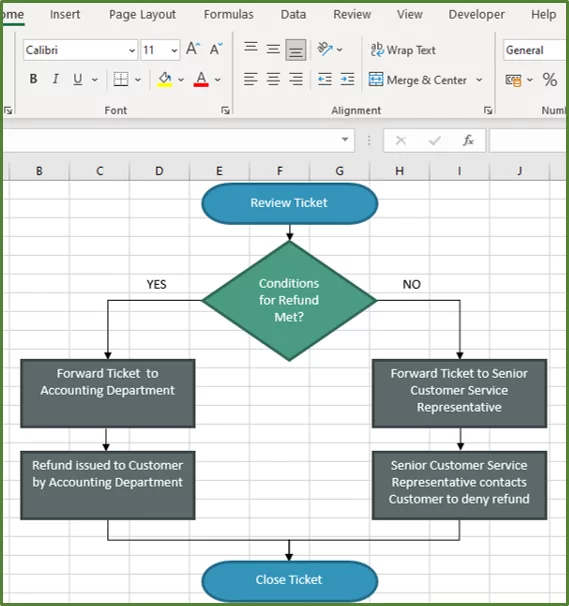Screen dimensions: 569x606
Task: Select Refund issued to Customer box
Action: 107,485
